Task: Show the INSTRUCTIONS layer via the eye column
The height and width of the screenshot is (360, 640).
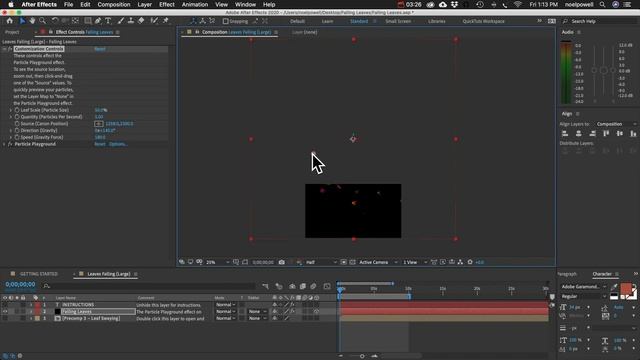Action: click(x=5, y=304)
